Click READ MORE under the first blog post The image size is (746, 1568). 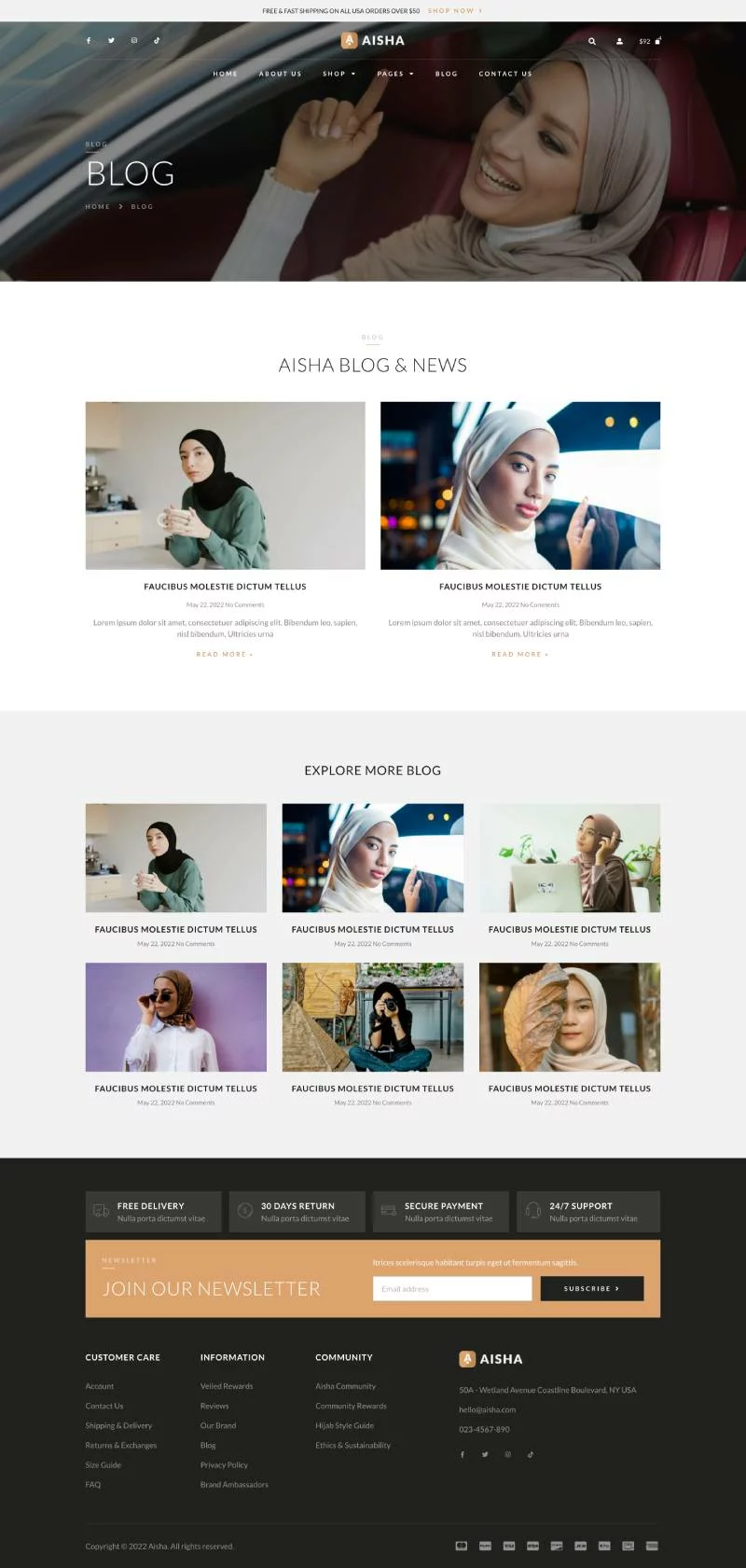(x=225, y=654)
